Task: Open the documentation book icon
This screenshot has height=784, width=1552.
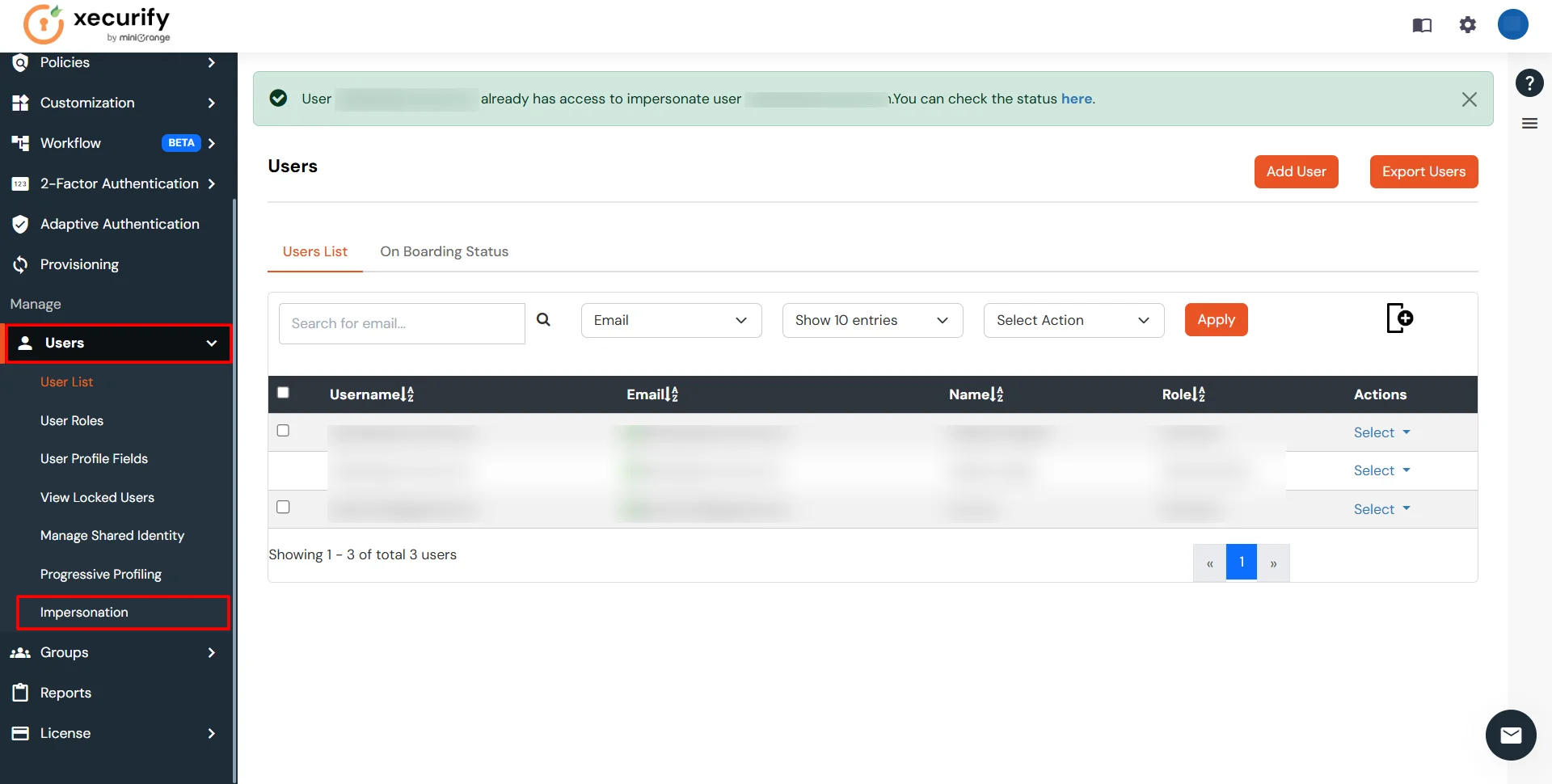Action: [1423, 25]
